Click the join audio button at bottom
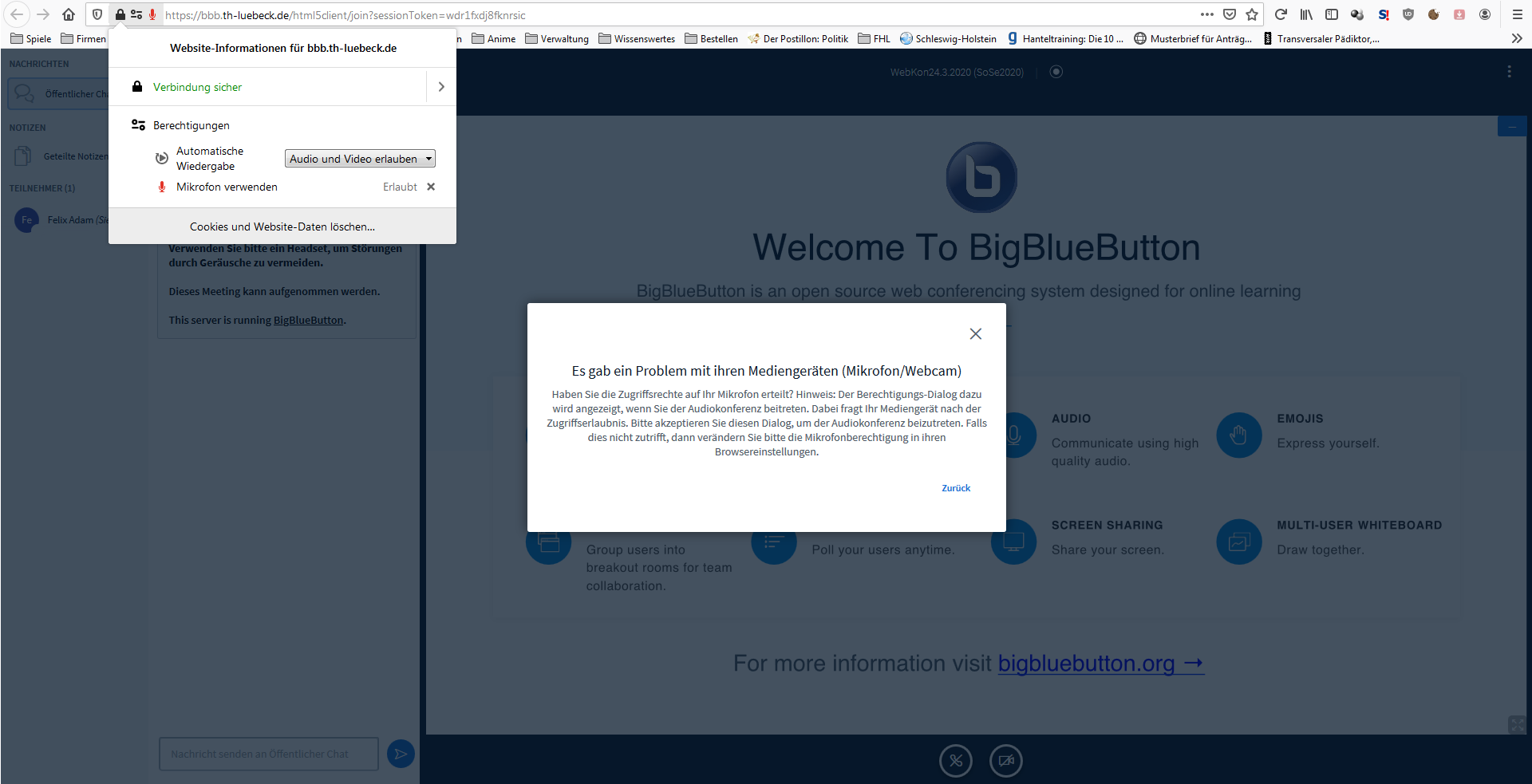 click(956, 760)
